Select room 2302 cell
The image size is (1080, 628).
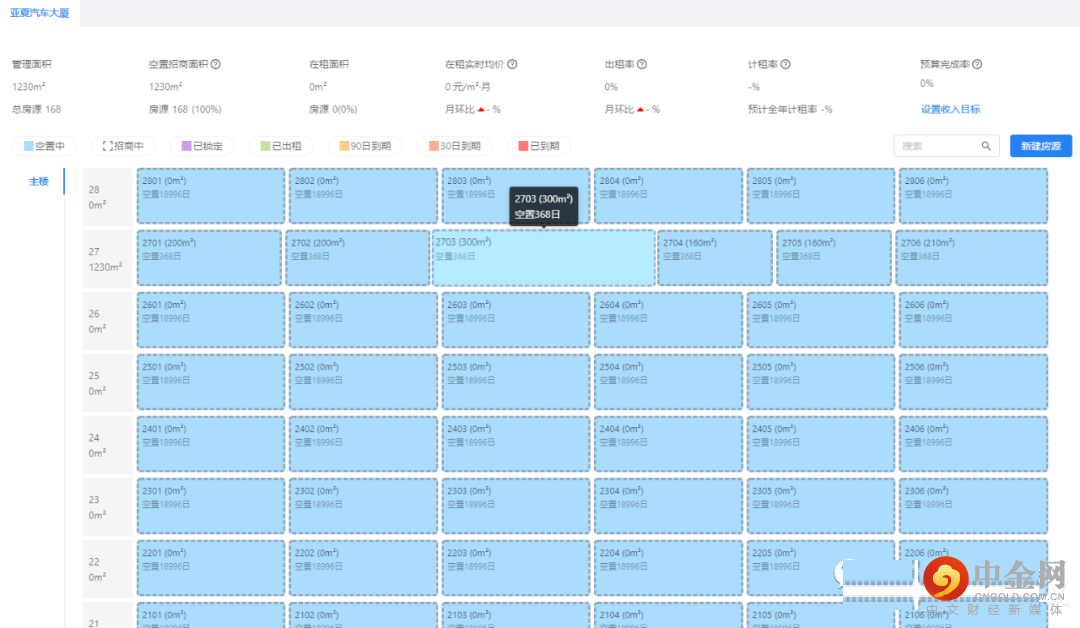[363, 506]
